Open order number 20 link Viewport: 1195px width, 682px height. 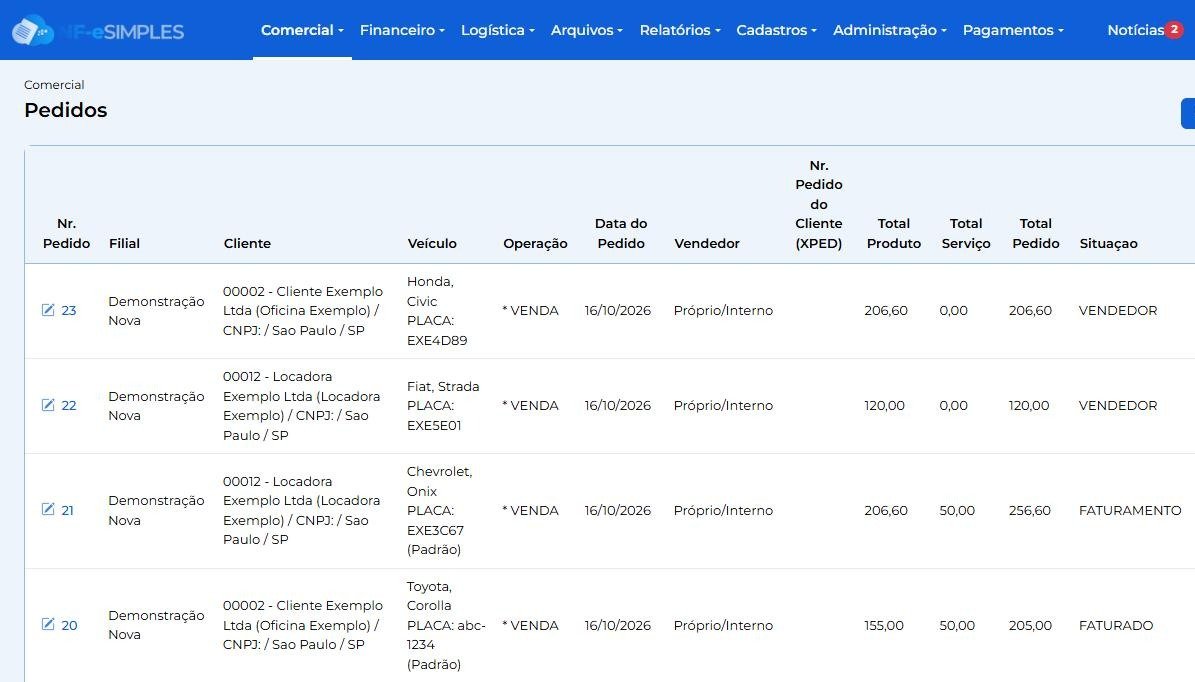(x=69, y=625)
